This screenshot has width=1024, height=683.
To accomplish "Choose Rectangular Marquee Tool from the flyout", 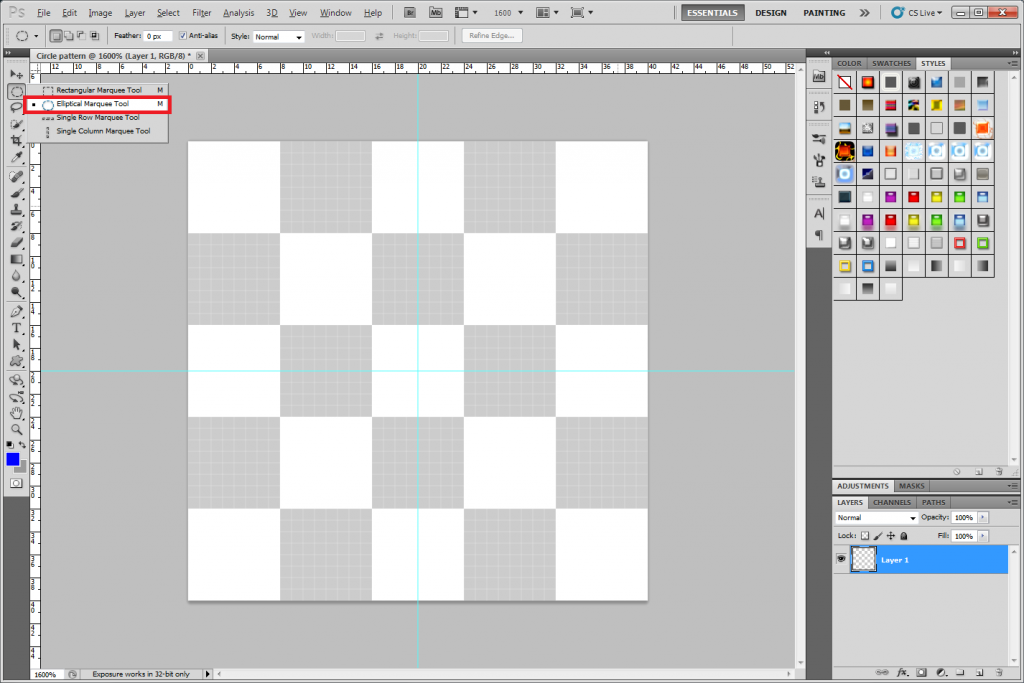I will tap(98, 90).
